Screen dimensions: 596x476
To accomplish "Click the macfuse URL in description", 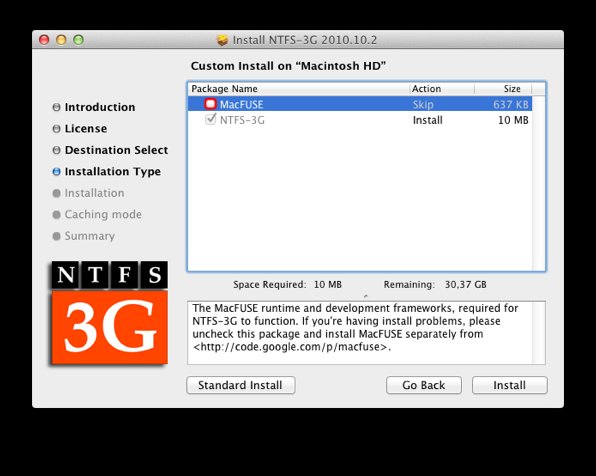I will 292,347.
